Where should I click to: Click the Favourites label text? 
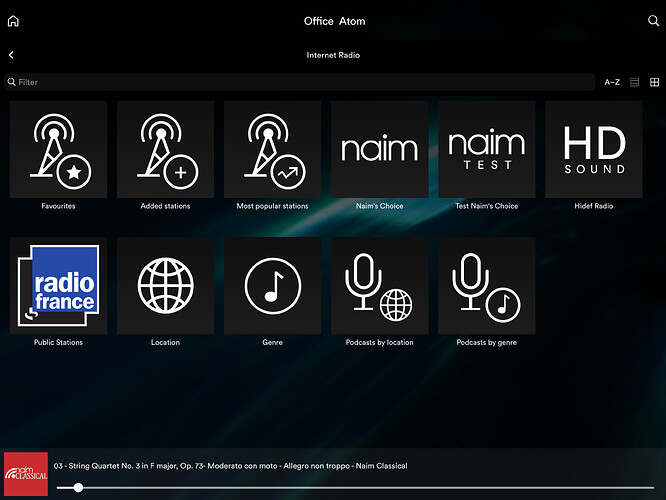pyautogui.click(x=58, y=206)
